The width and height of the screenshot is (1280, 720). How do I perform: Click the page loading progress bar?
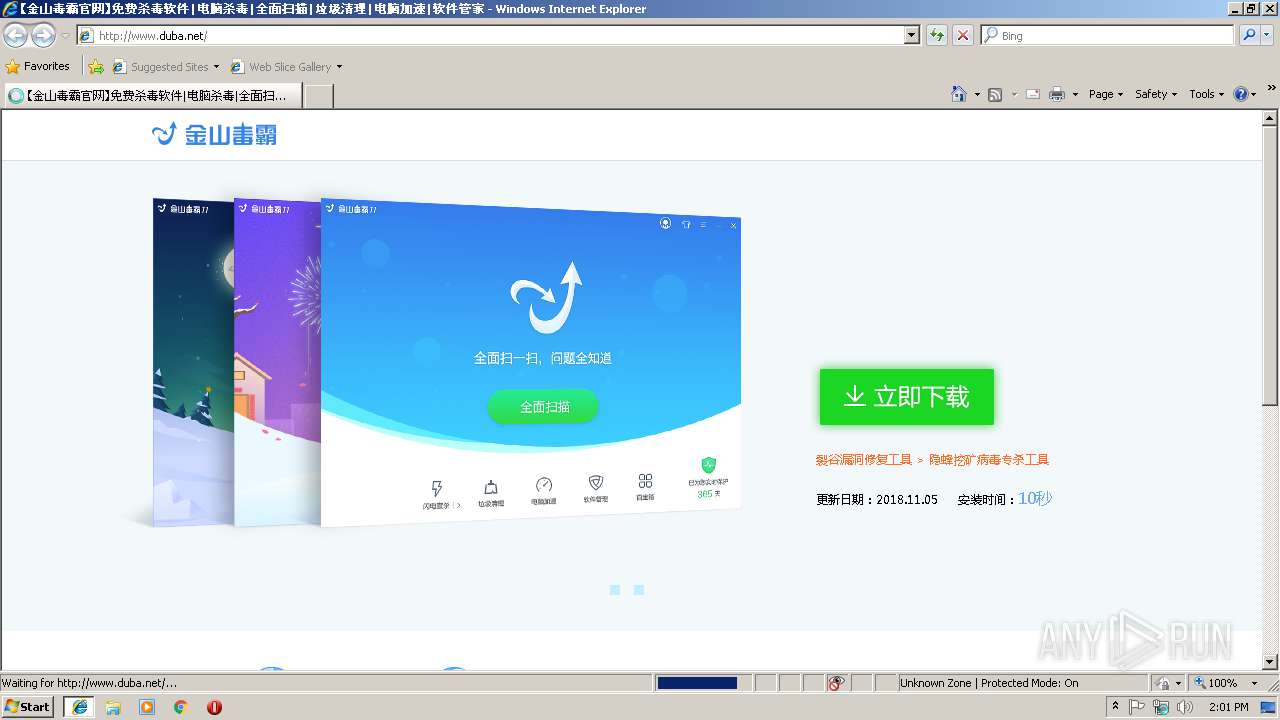pyautogui.click(x=697, y=683)
